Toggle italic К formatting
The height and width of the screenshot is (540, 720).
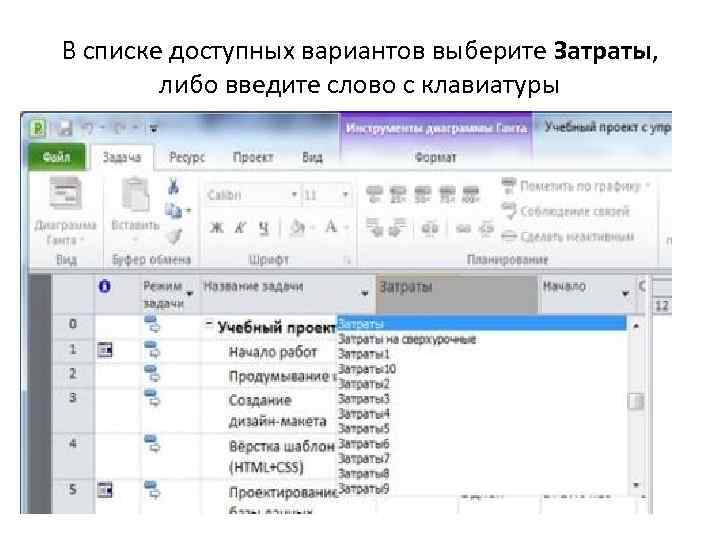pyautogui.click(x=240, y=227)
